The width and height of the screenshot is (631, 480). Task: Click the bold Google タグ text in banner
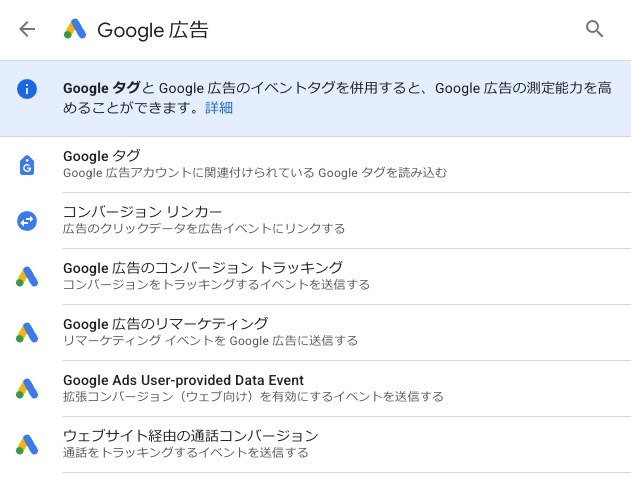click(x=101, y=88)
